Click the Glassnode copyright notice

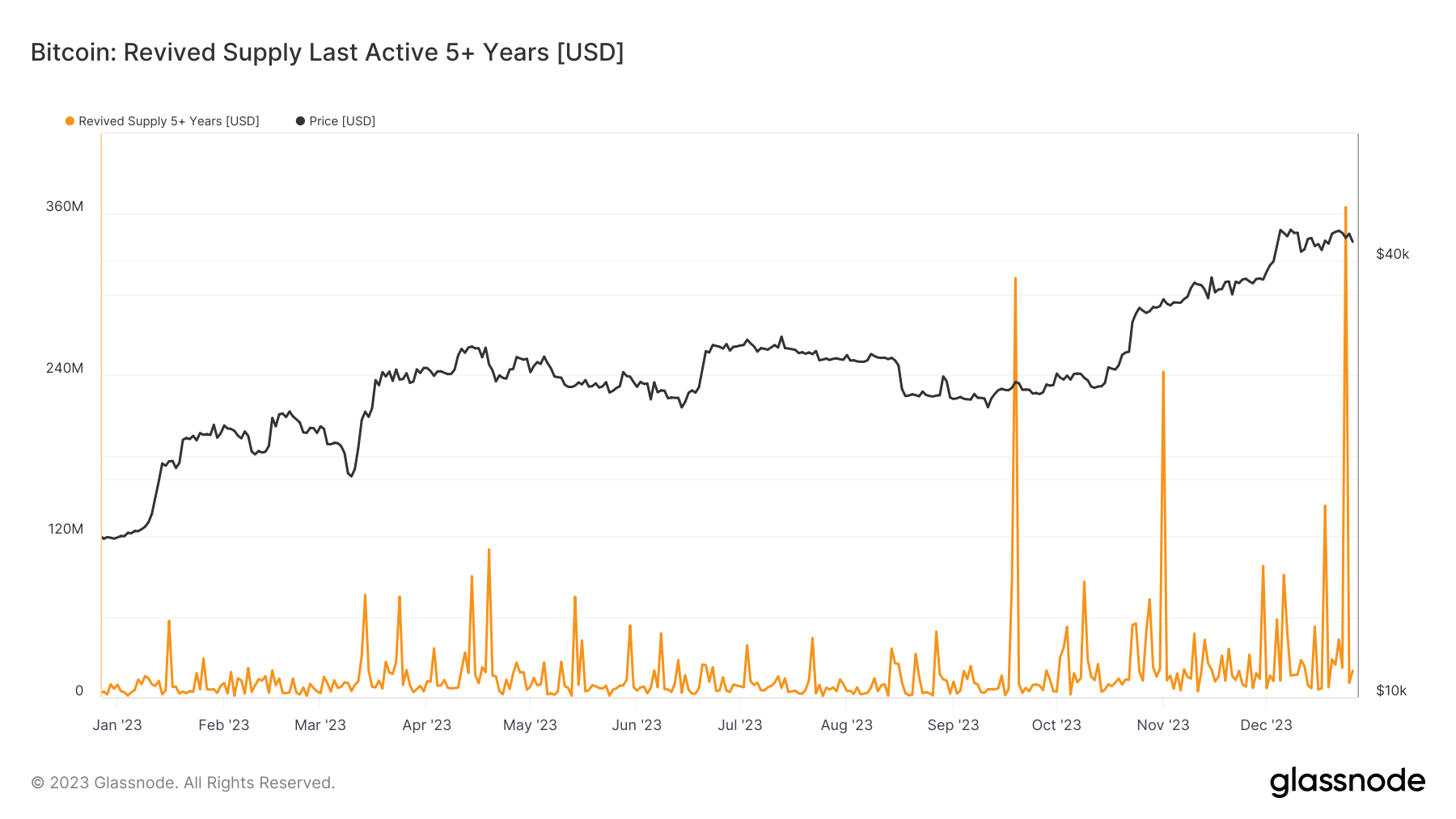coord(183,783)
